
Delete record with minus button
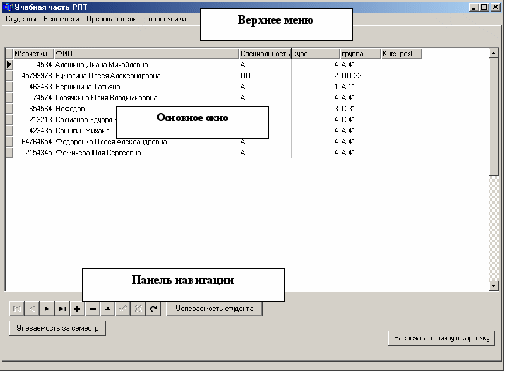[x=93, y=309]
